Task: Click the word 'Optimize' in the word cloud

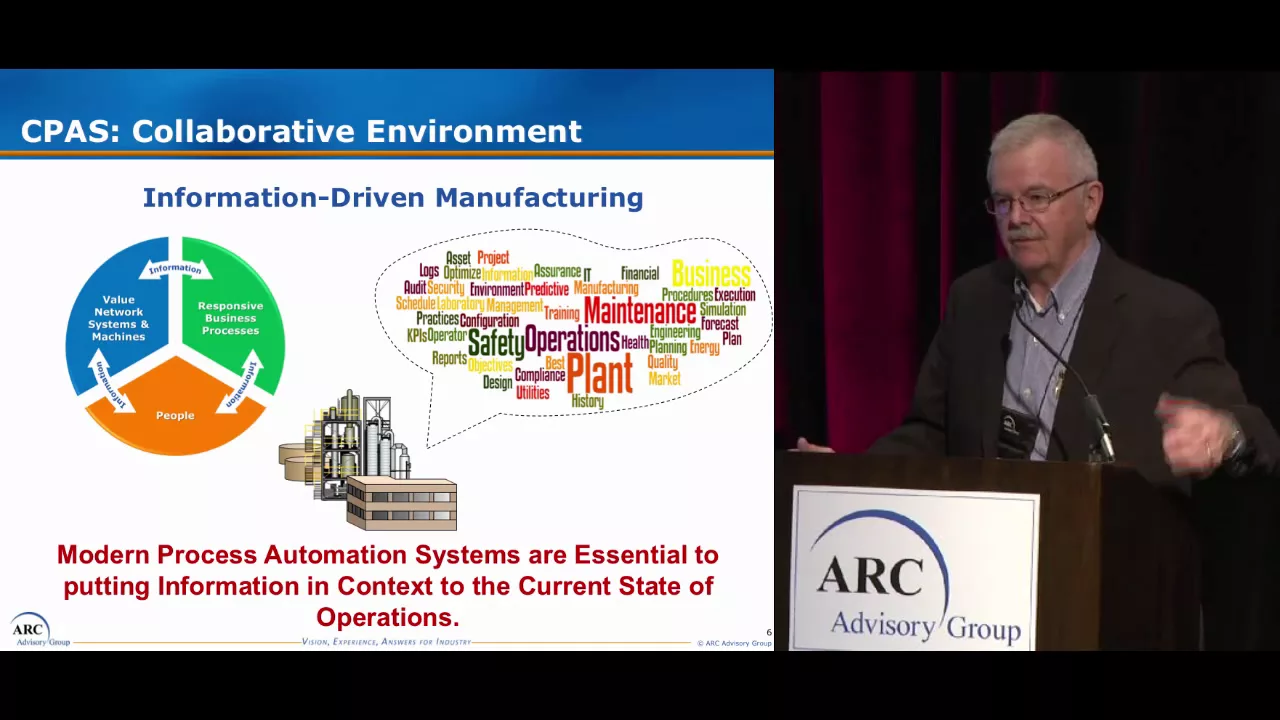Action: [x=462, y=273]
